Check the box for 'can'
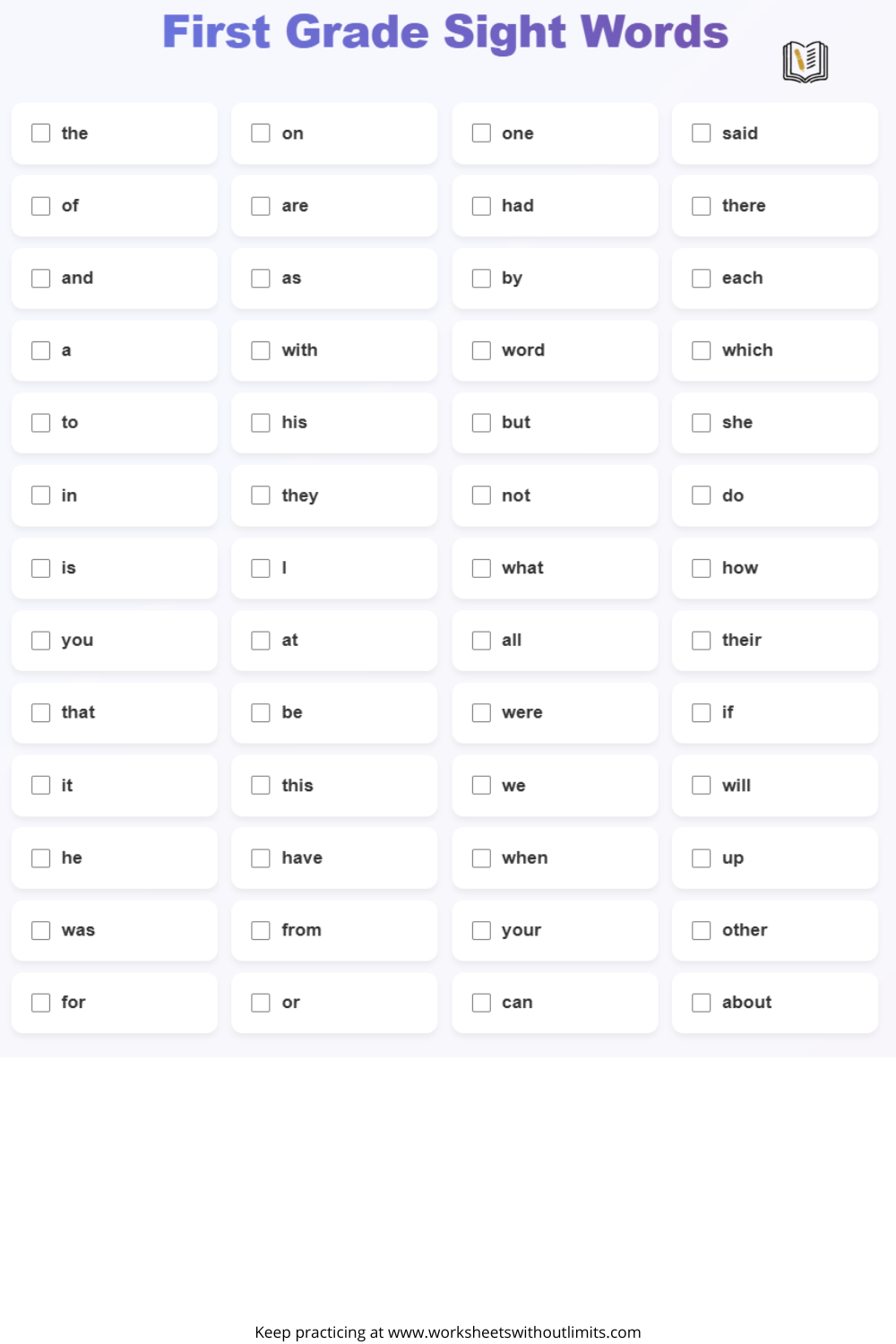896x1344 pixels. click(x=481, y=1003)
